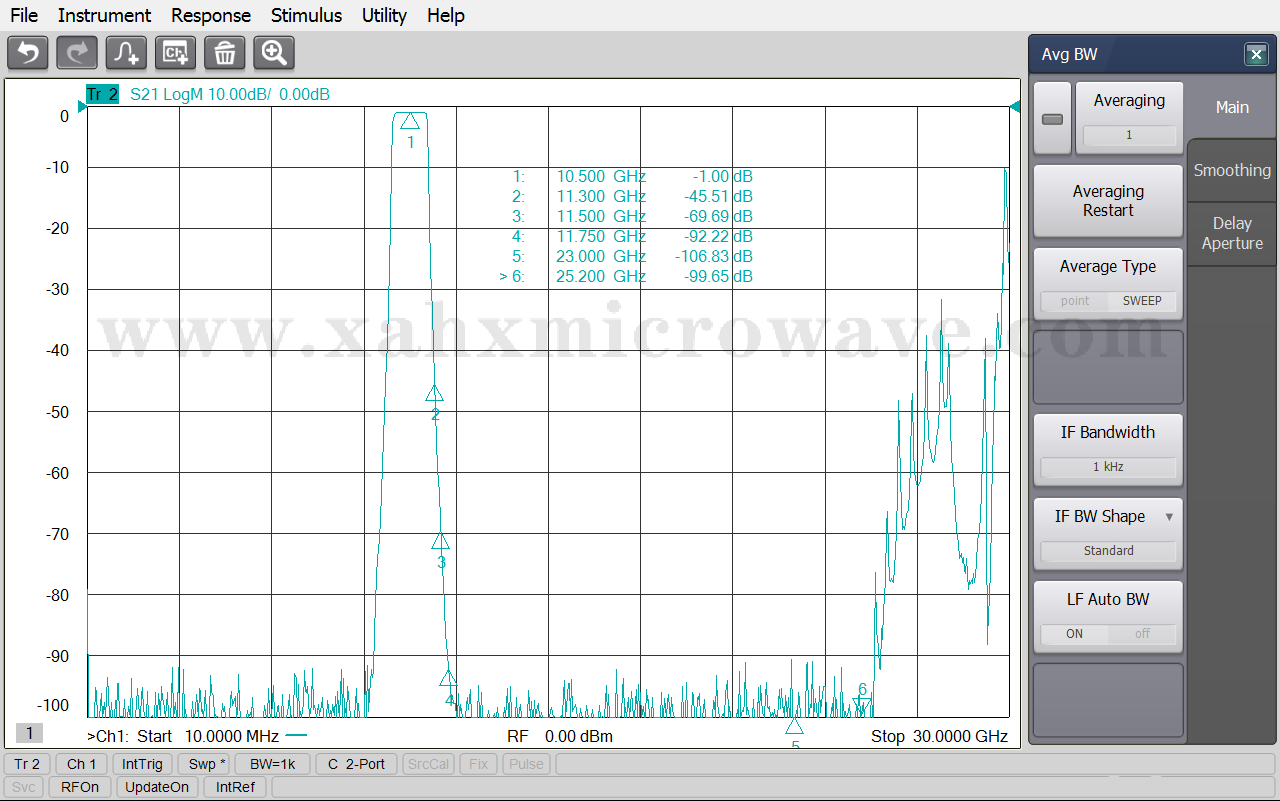The image size is (1280, 801).
Task: Edit the Averaging count field
Action: (x=1129, y=135)
